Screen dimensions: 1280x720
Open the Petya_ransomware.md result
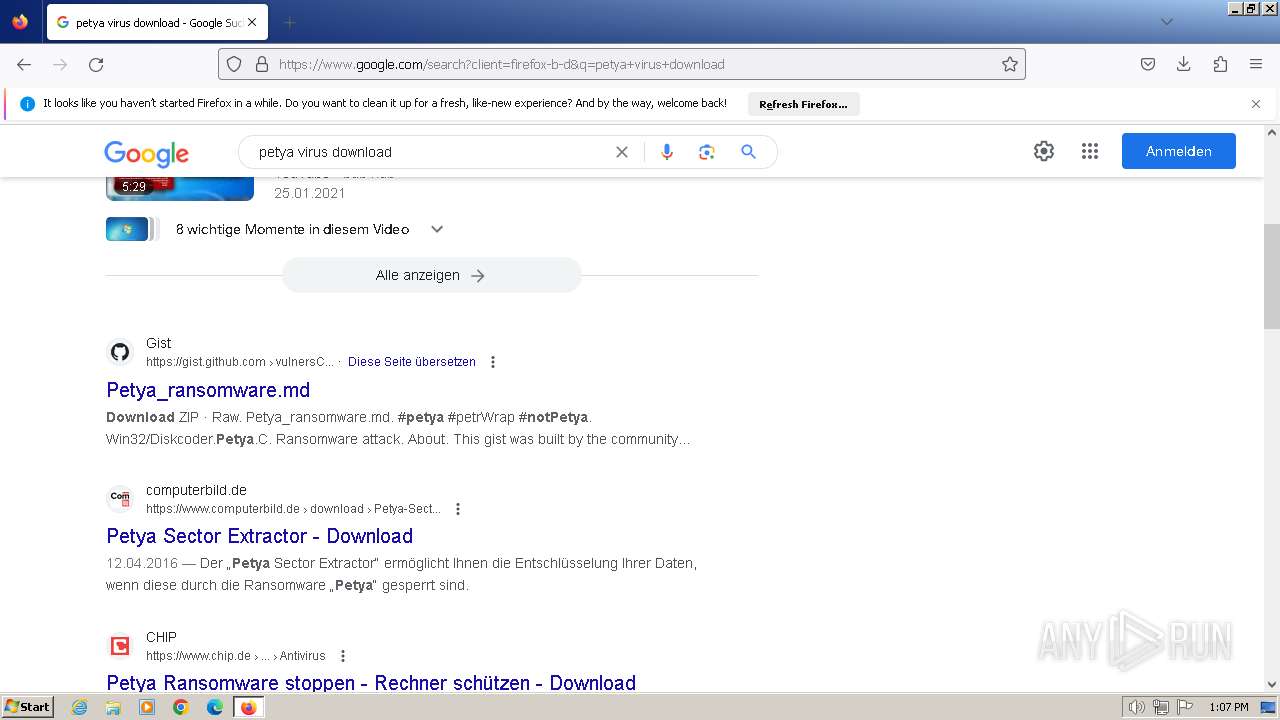point(208,390)
